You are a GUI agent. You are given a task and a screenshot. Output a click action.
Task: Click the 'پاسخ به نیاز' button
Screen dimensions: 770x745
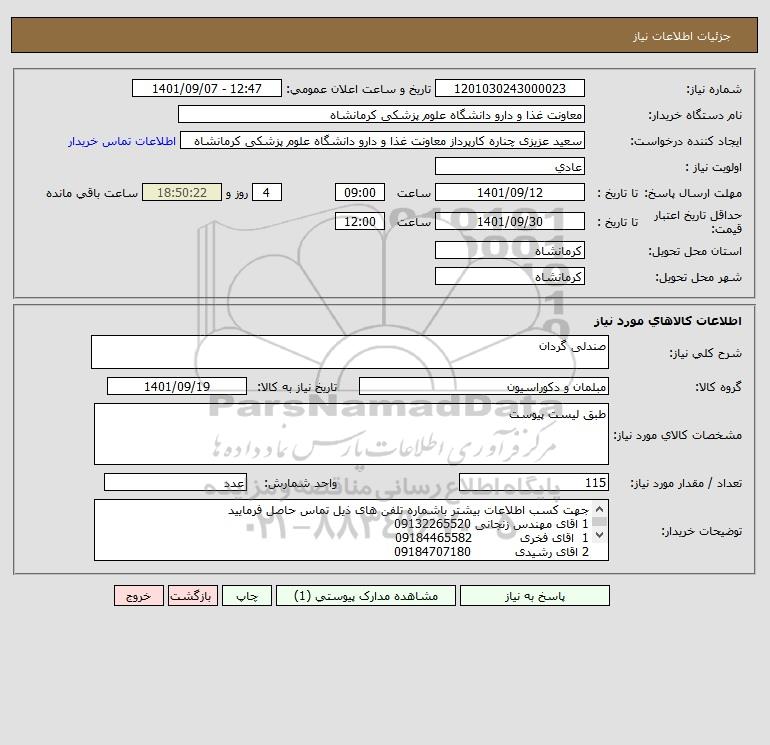point(535,596)
